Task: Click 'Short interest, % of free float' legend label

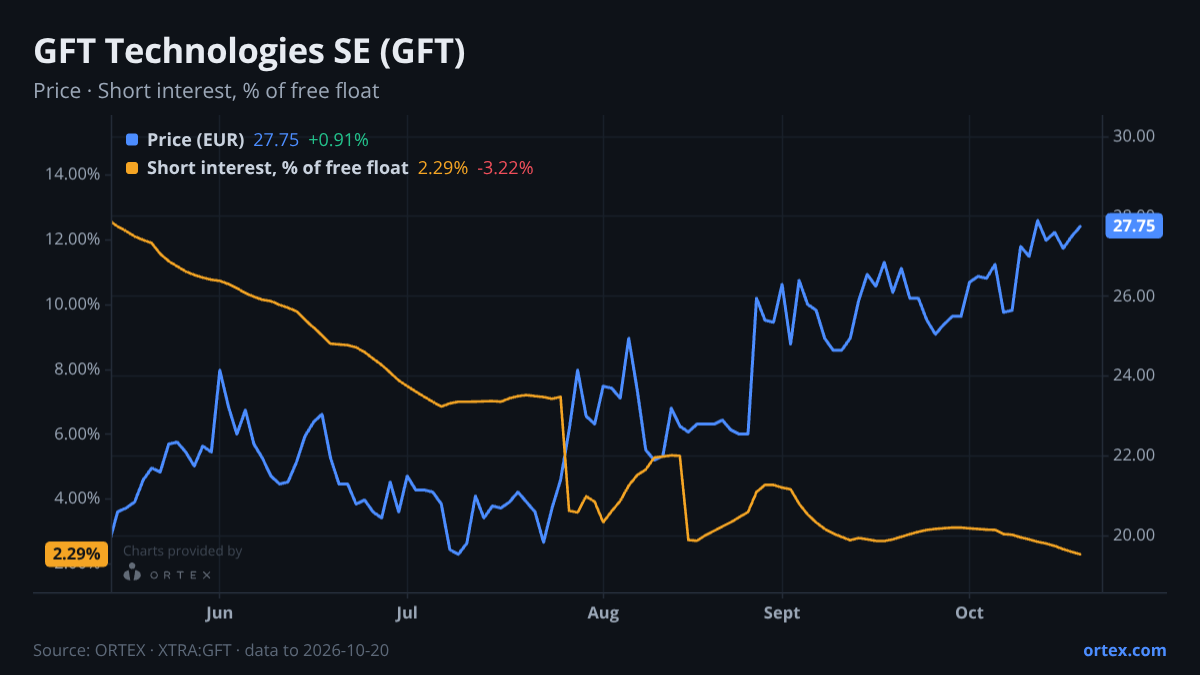Action: 278,168
